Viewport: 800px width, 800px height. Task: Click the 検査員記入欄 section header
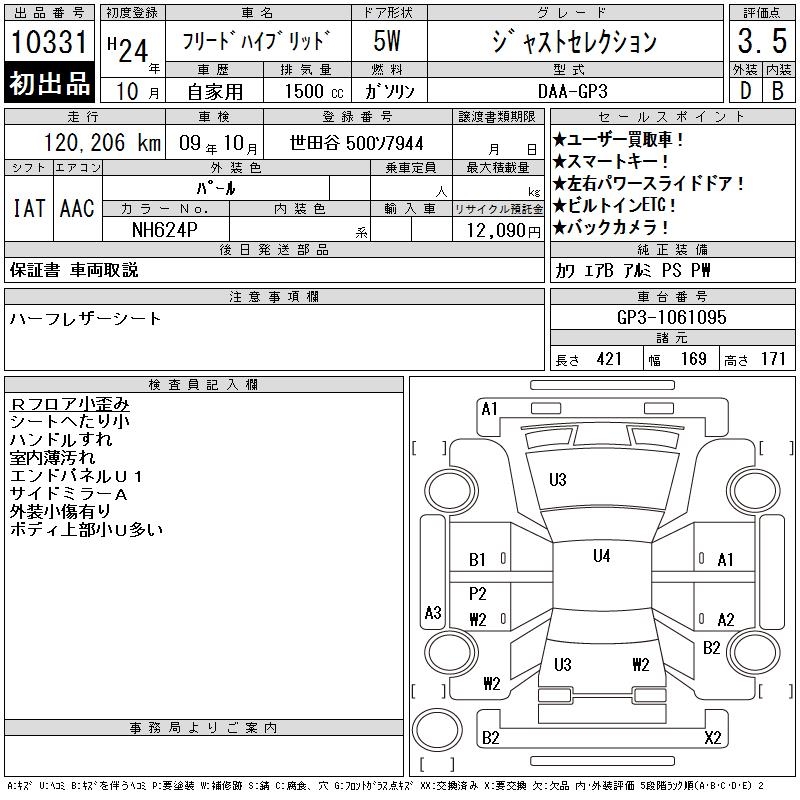(203, 384)
